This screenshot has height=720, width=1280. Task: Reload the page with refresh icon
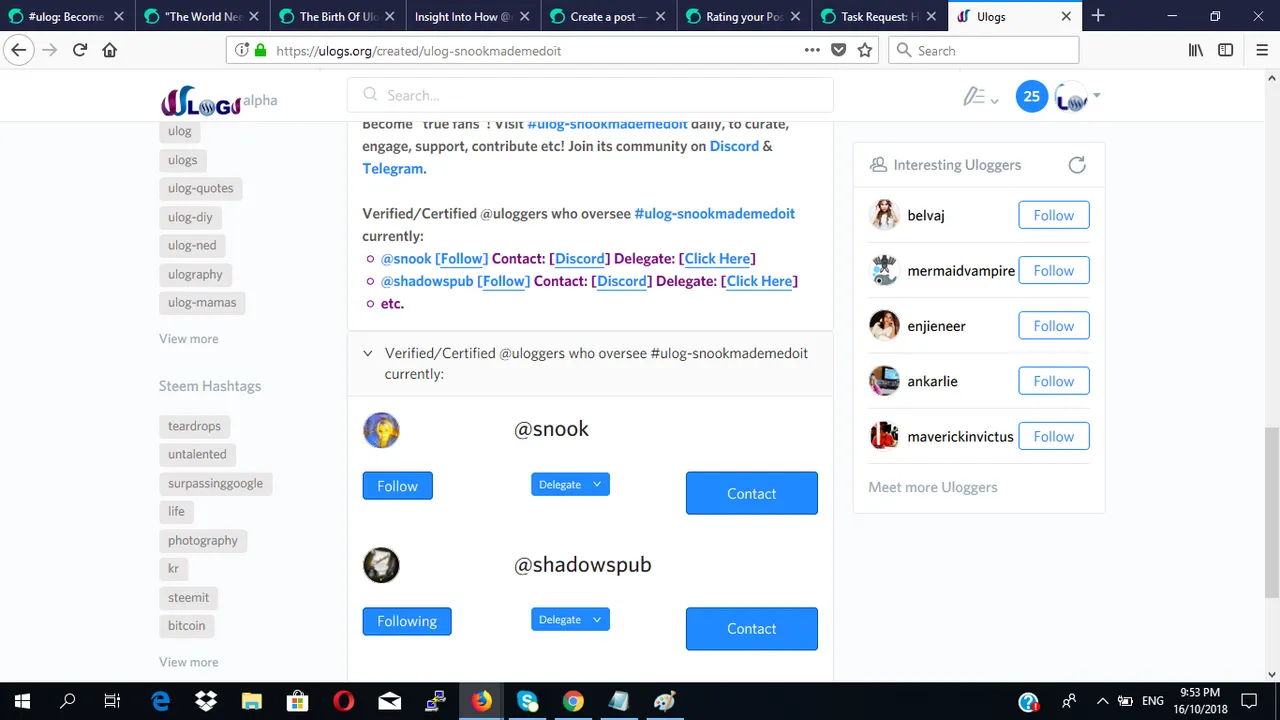(80, 50)
